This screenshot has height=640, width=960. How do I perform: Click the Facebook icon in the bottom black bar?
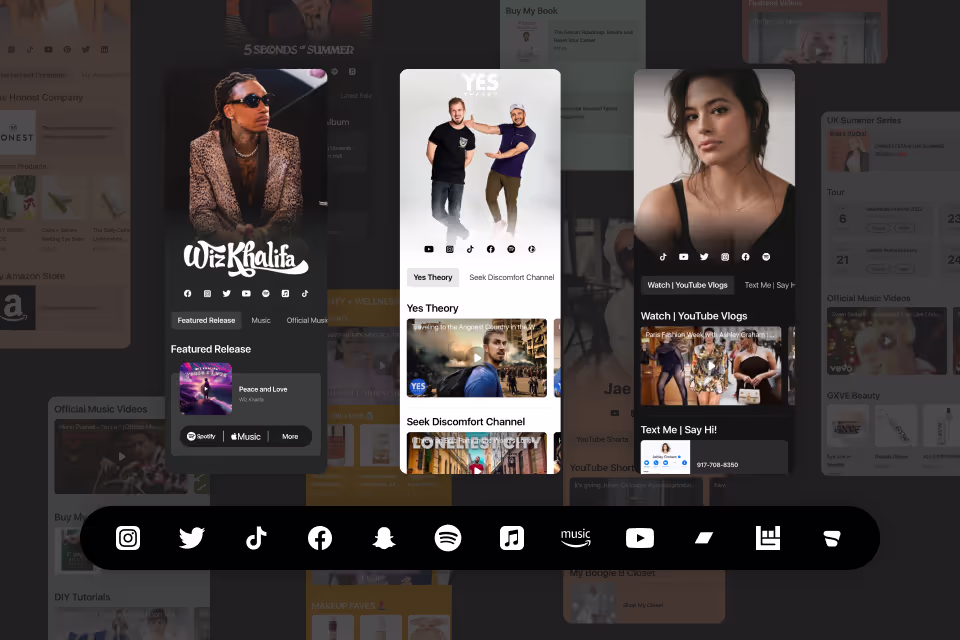320,538
